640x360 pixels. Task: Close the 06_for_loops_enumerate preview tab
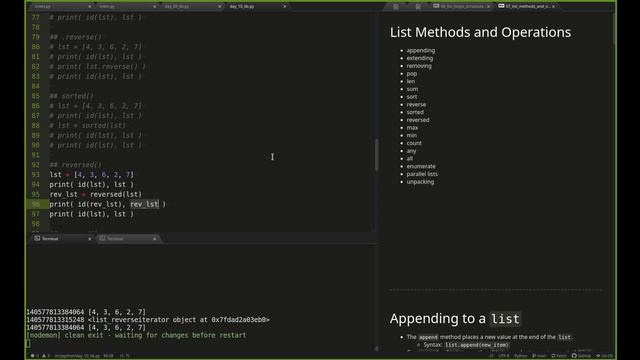[x=488, y=7]
